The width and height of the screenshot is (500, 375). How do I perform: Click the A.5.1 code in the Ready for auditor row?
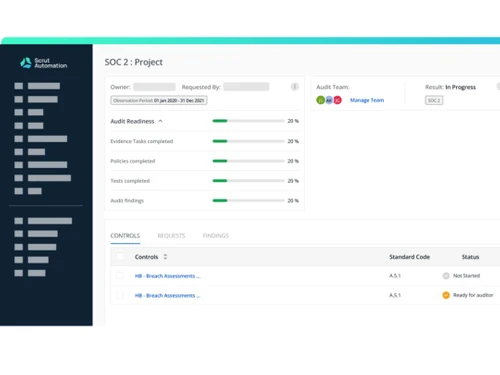click(395, 295)
